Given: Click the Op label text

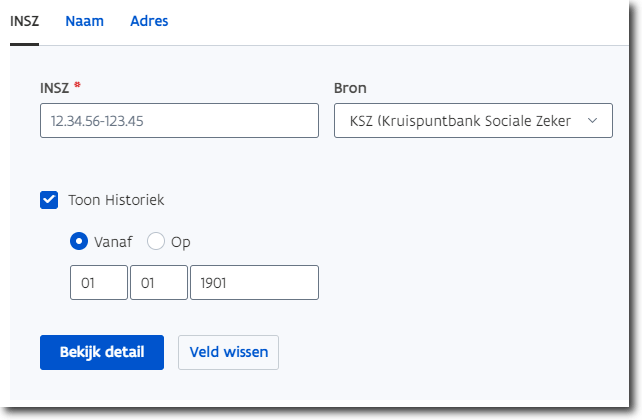Looking at the screenshot, I should tap(181, 242).
